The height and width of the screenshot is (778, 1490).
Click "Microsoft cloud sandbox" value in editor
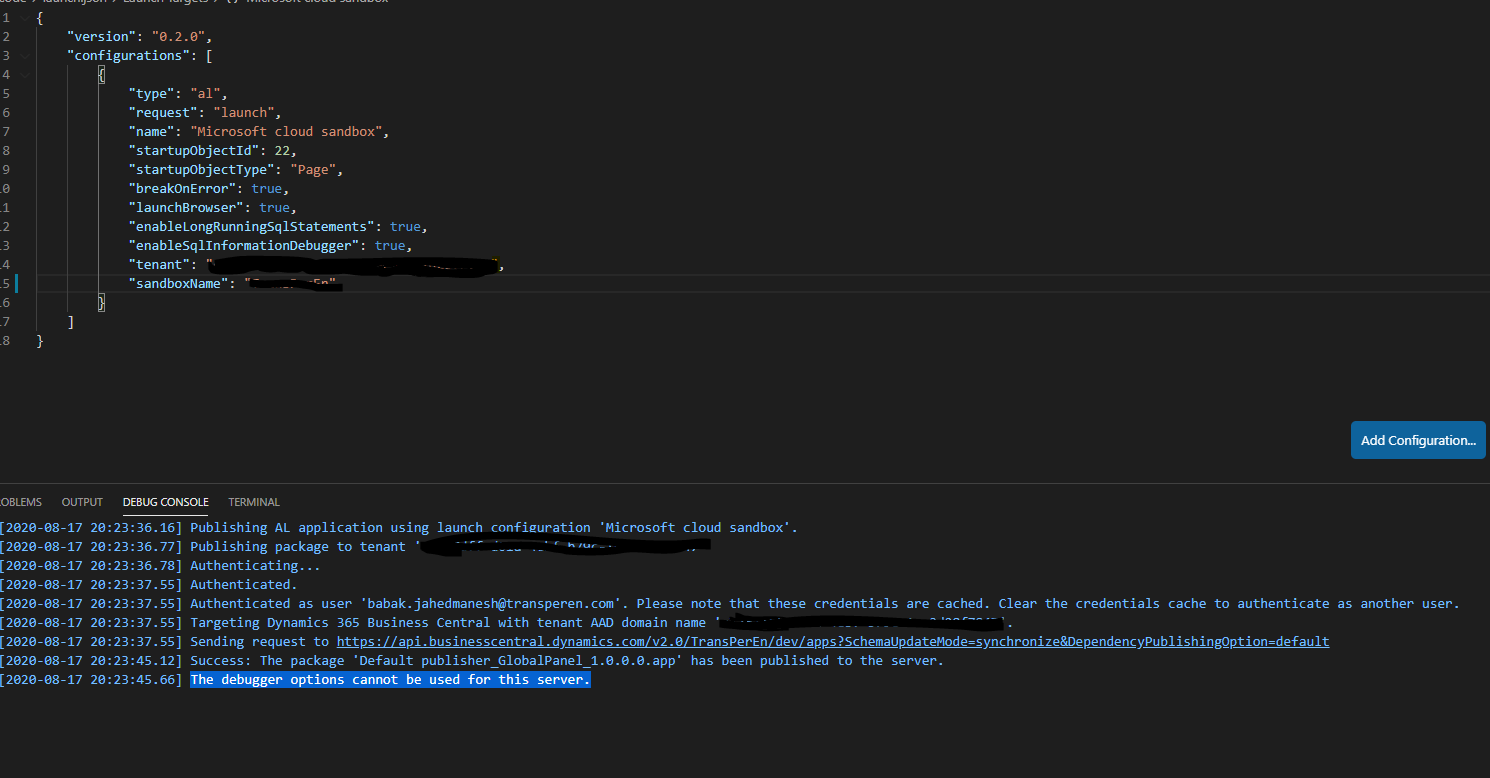click(x=285, y=132)
